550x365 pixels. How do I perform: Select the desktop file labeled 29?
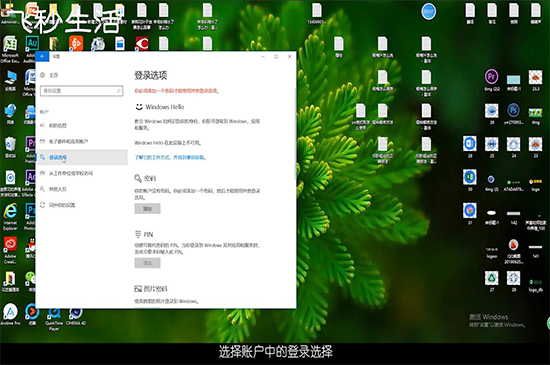470,147
